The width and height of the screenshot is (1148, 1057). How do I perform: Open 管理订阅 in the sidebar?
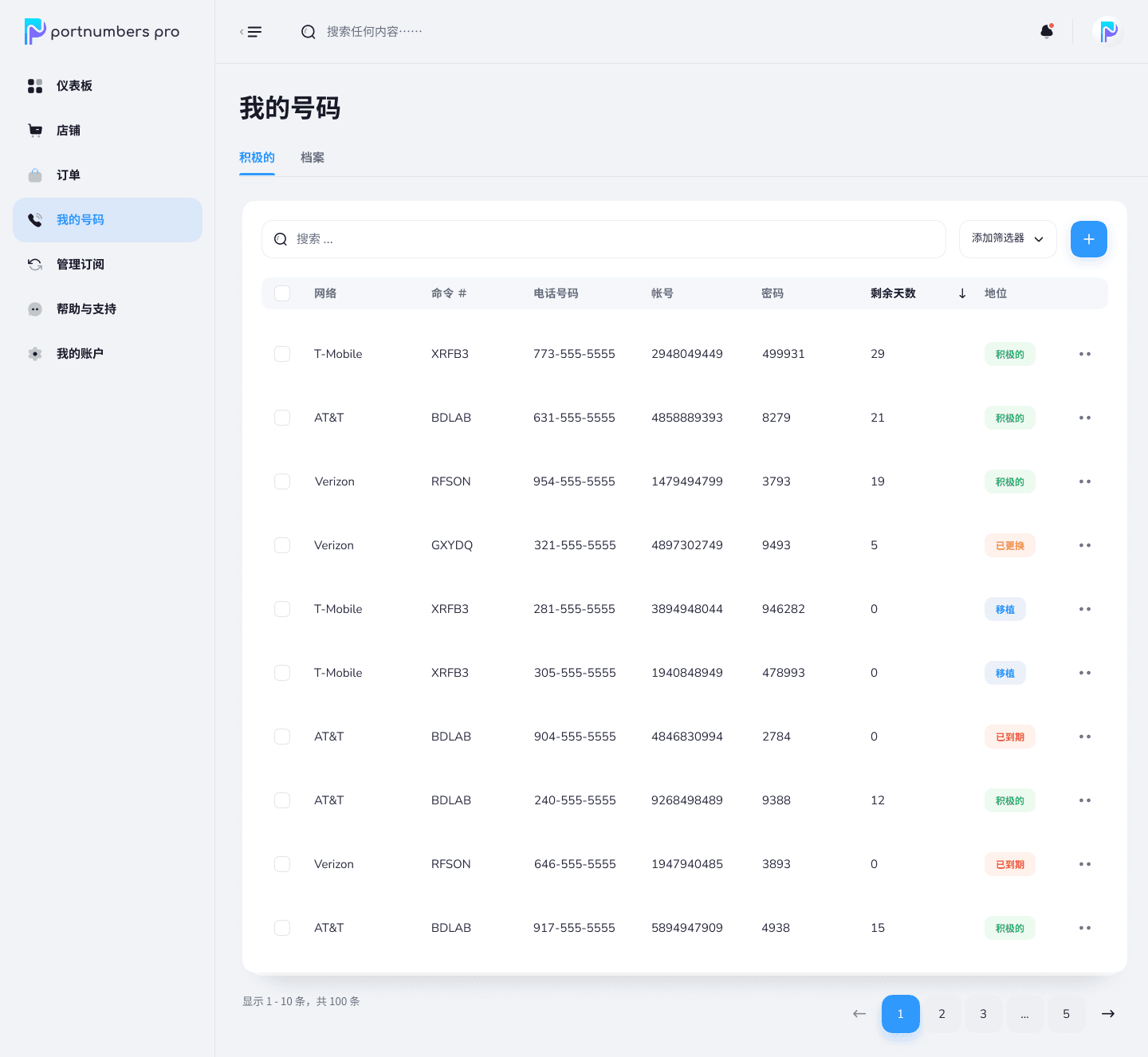pos(108,265)
